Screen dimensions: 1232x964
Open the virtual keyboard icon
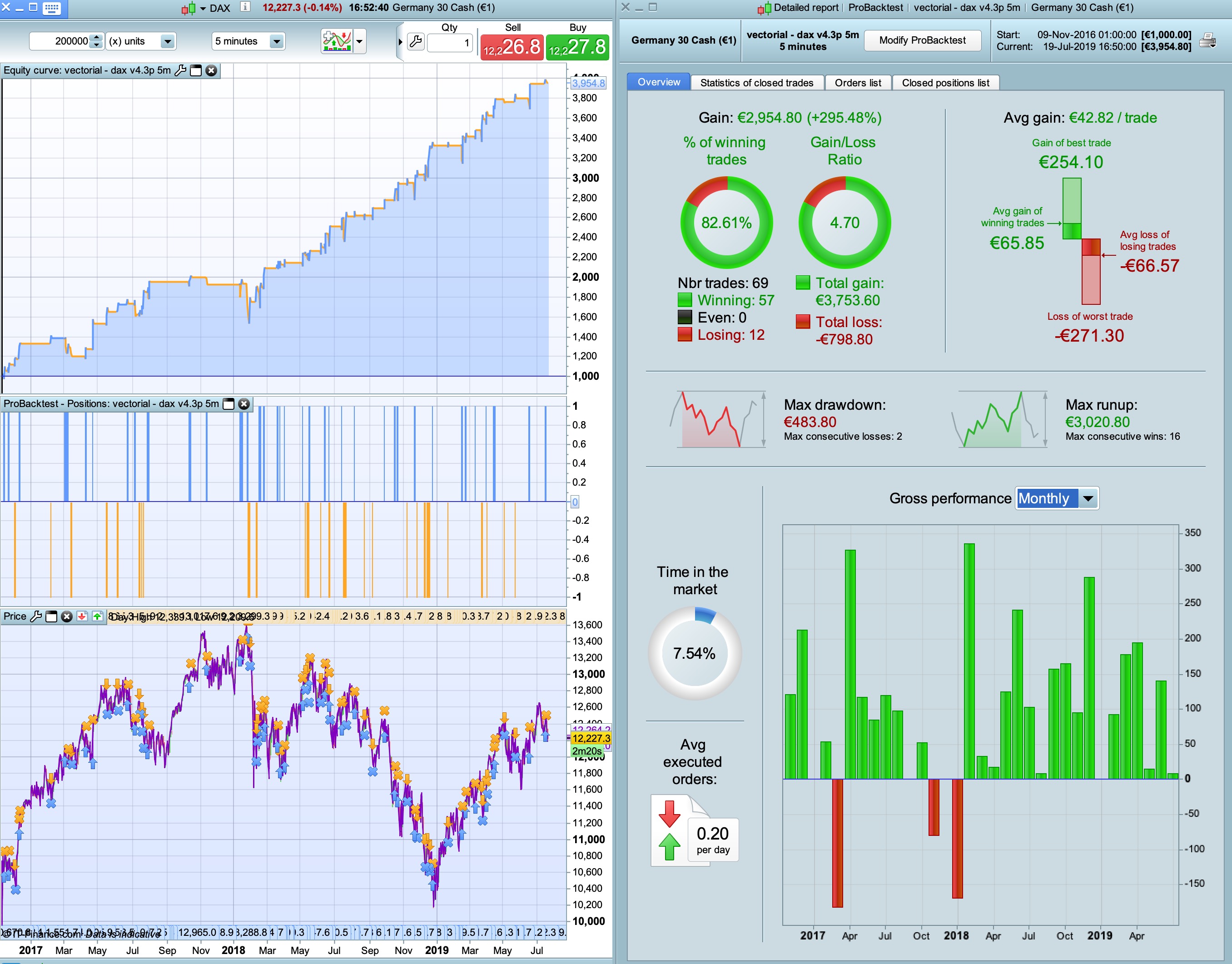(x=52, y=8)
